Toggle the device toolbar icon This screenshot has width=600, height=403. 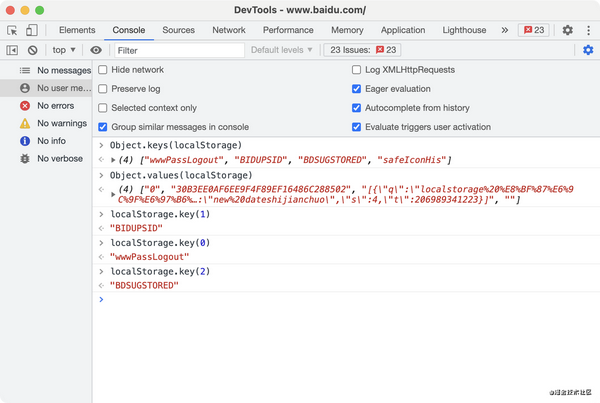pyautogui.click(x=33, y=31)
